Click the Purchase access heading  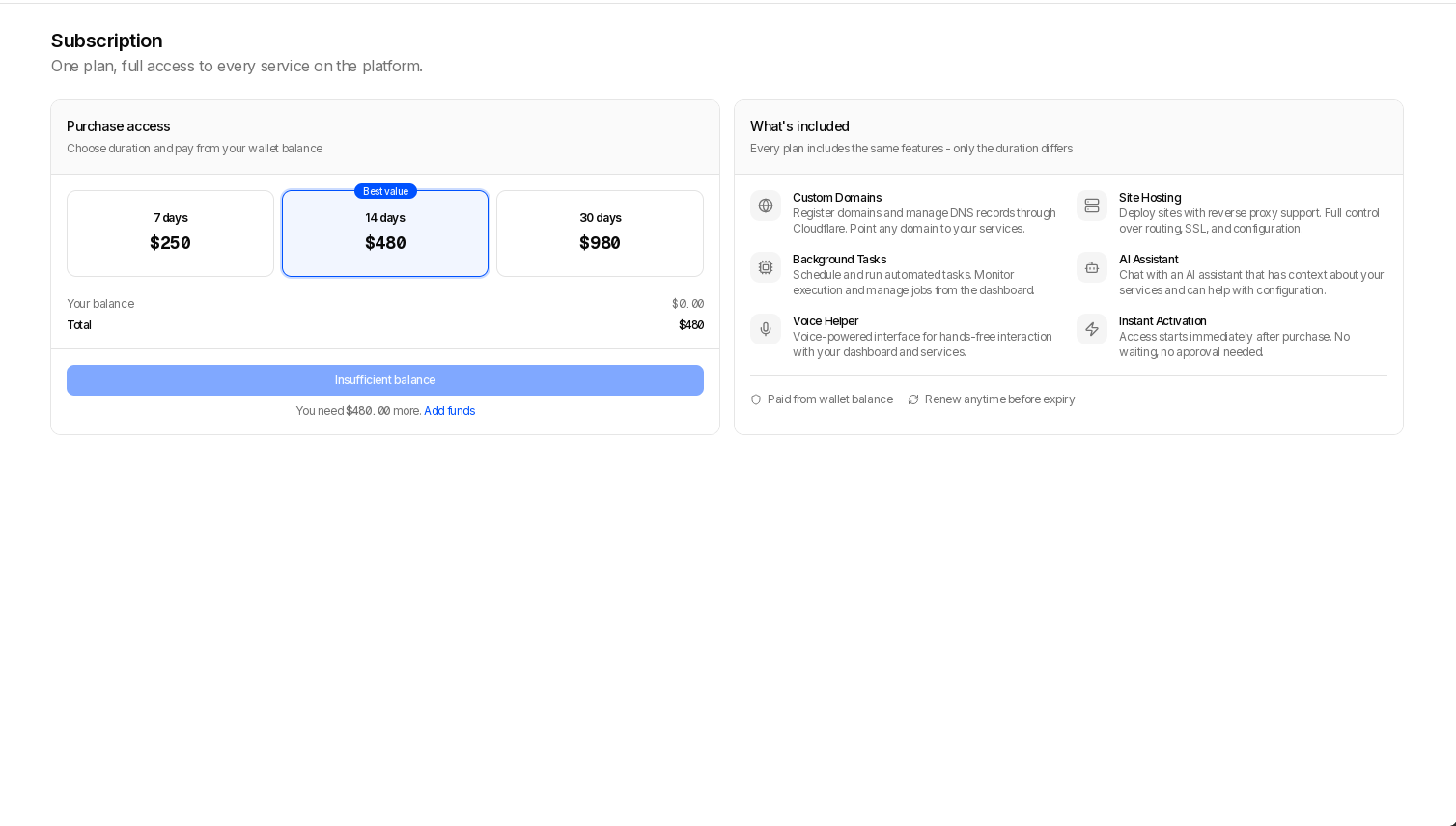coord(118,126)
